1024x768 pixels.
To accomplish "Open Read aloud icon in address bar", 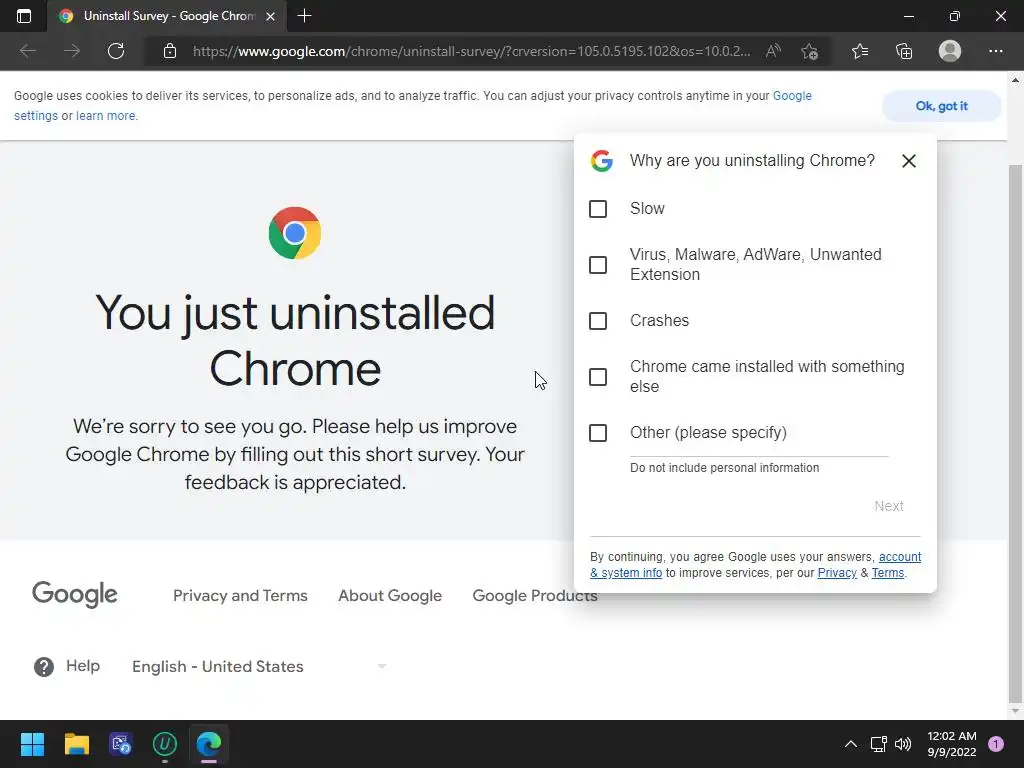I will pyautogui.click(x=773, y=51).
